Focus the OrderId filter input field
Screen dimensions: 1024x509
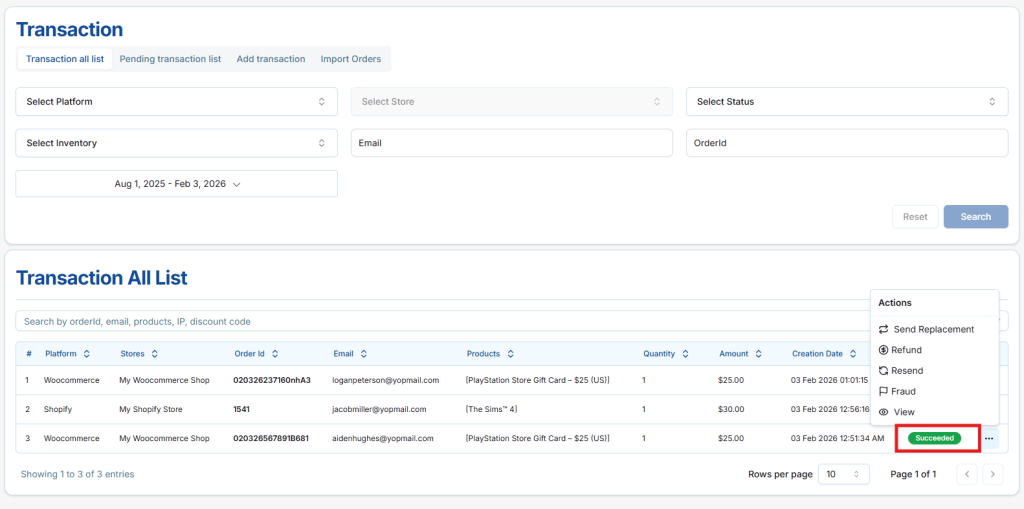click(846, 143)
